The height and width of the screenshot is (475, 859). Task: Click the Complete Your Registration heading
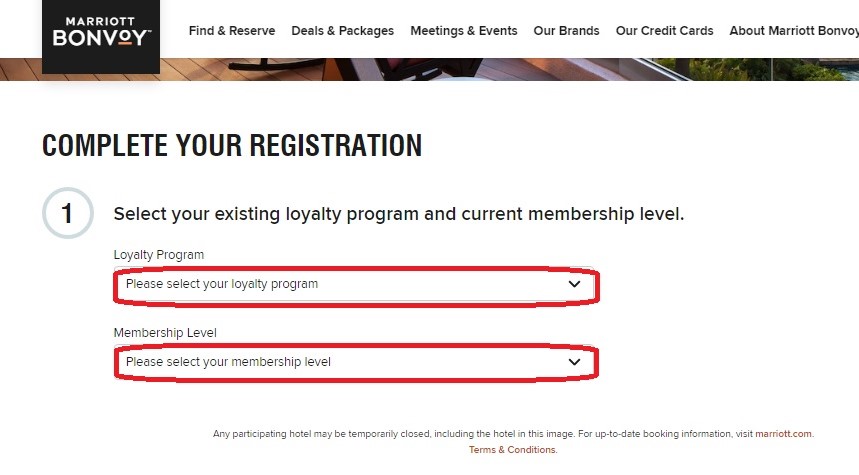coord(232,146)
